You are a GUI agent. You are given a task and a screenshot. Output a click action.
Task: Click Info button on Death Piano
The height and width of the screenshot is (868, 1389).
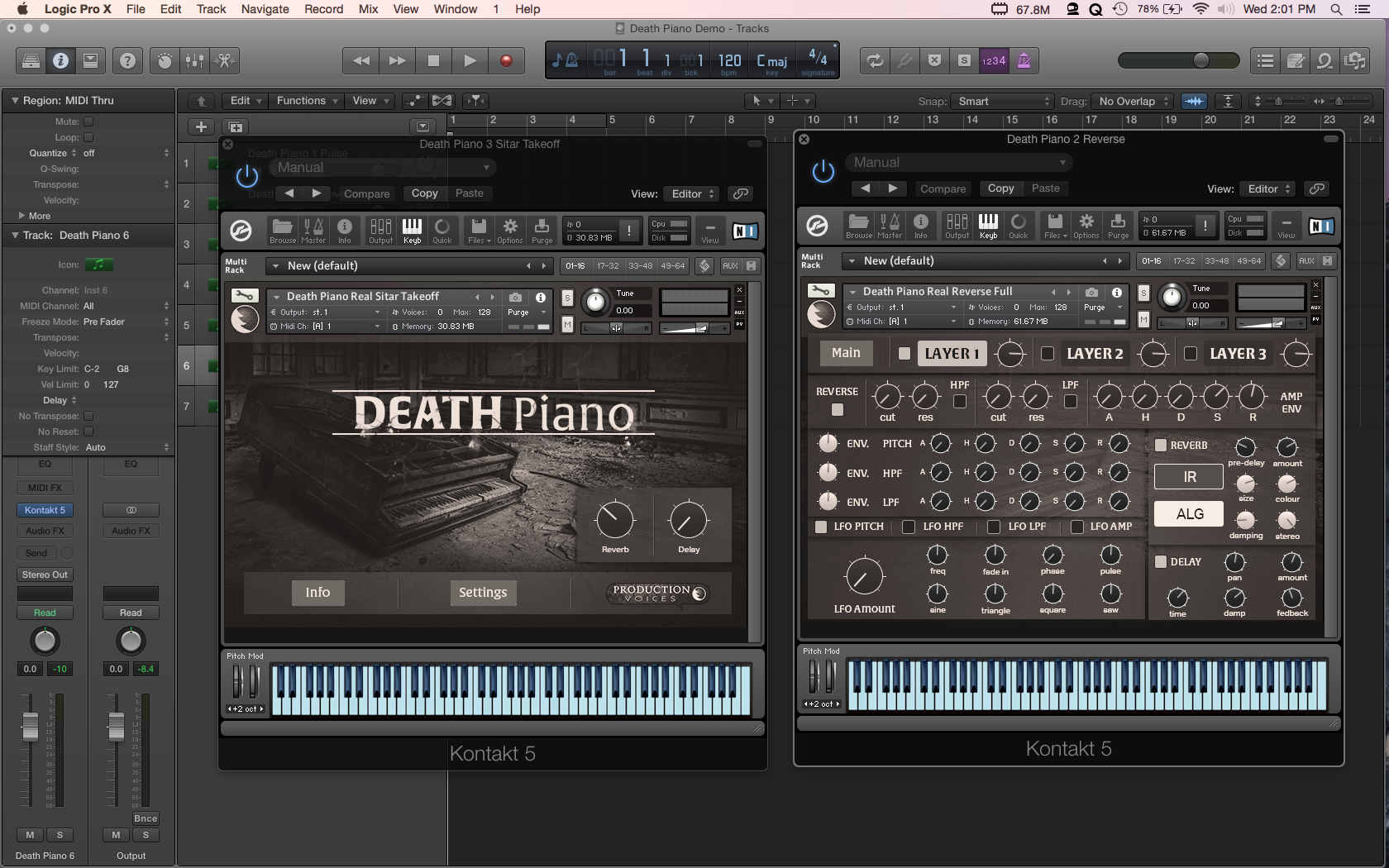coord(317,592)
